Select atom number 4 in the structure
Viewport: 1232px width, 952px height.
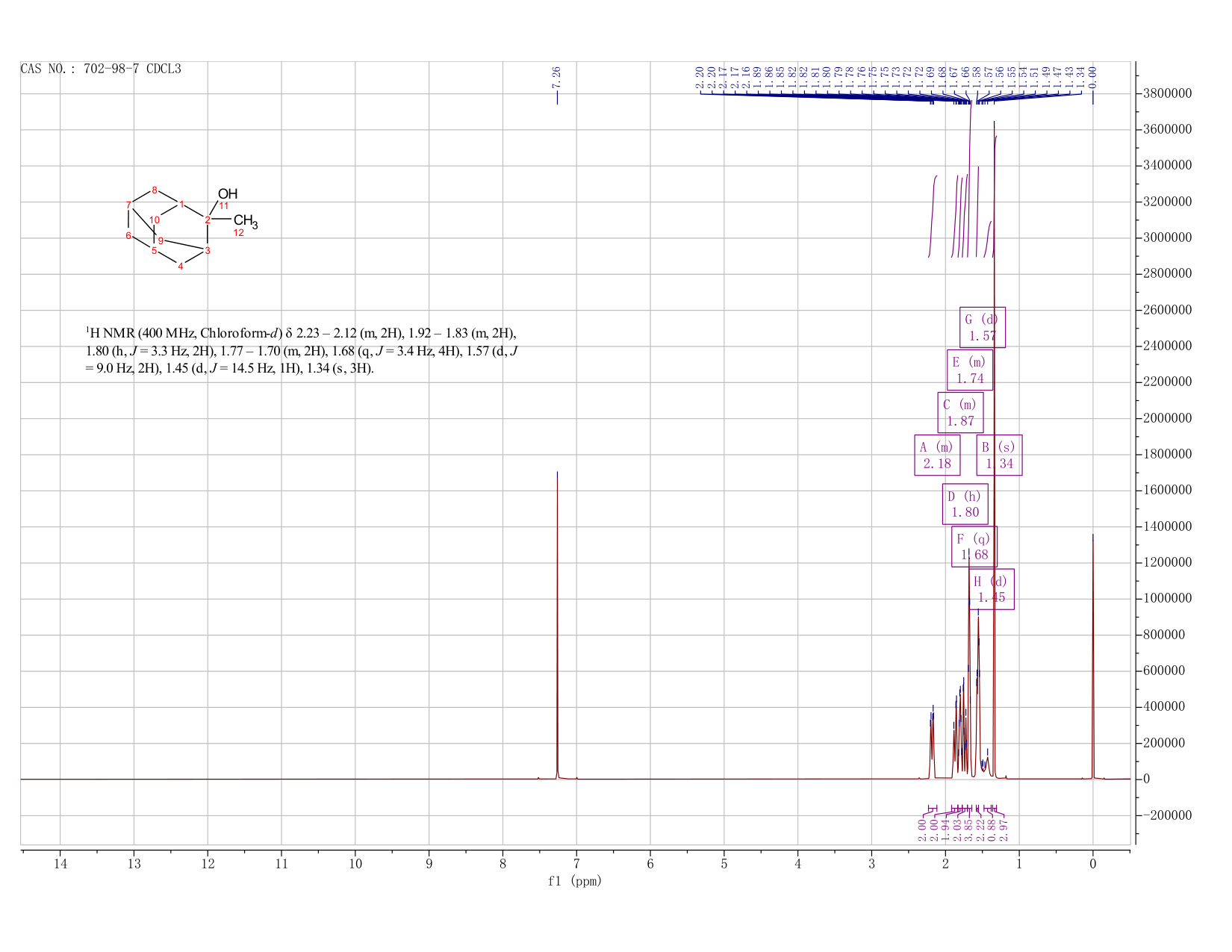coord(181,267)
